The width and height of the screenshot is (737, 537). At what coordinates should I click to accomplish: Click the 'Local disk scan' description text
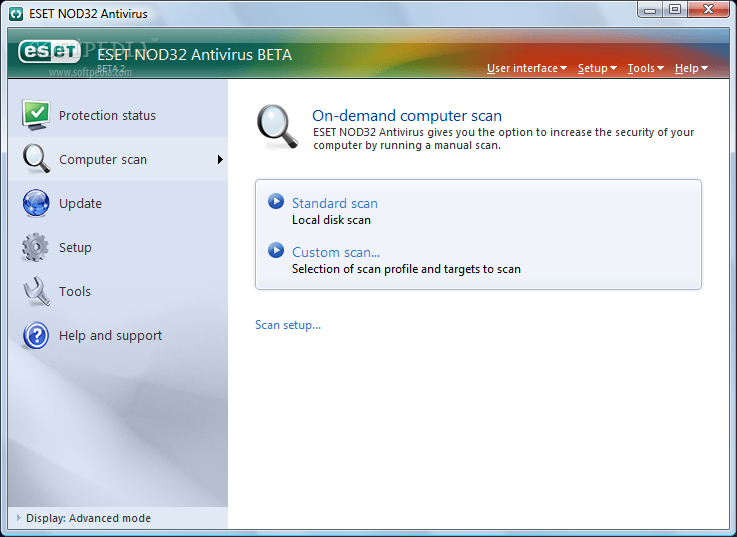click(331, 220)
